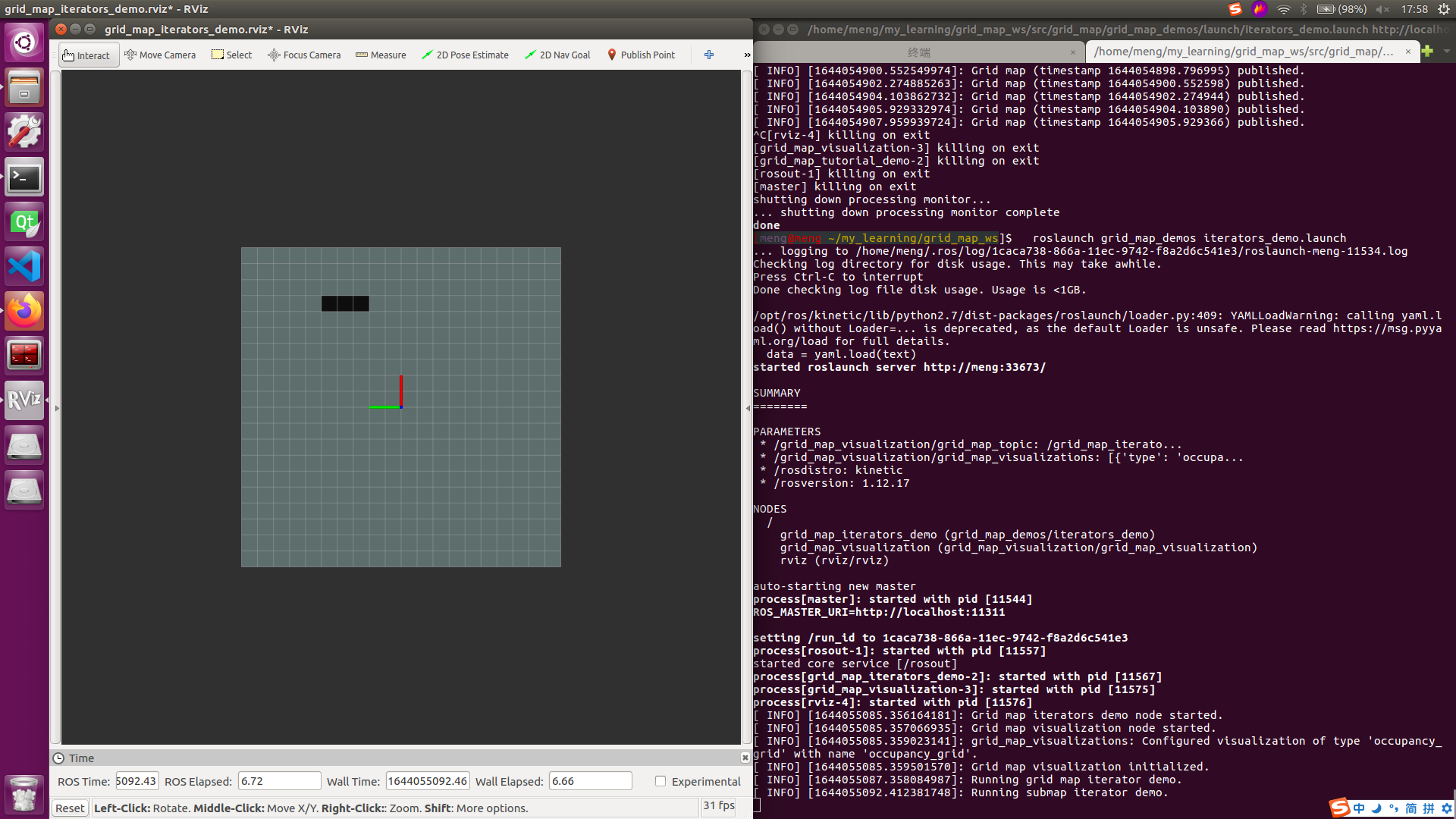Select the 2D Nav Goal tool
The width and height of the screenshot is (1456, 819).
tap(557, 55)
